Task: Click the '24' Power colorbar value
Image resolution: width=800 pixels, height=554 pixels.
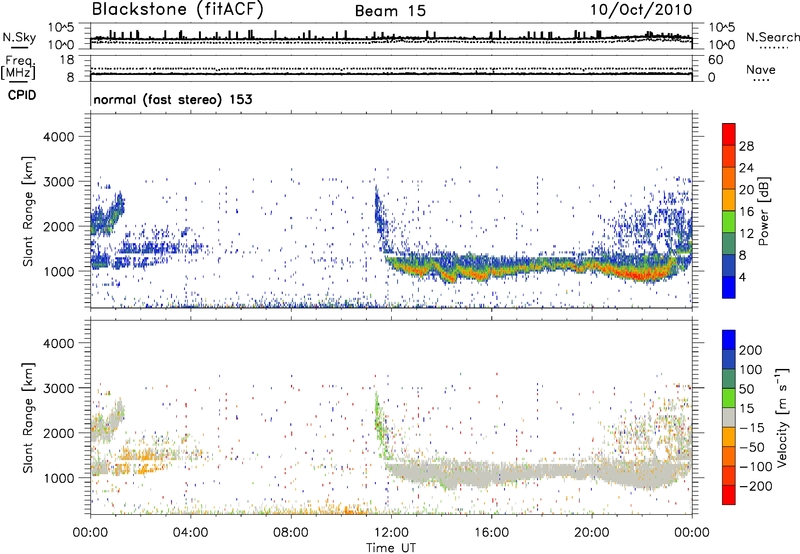Action: pos(746,168)
